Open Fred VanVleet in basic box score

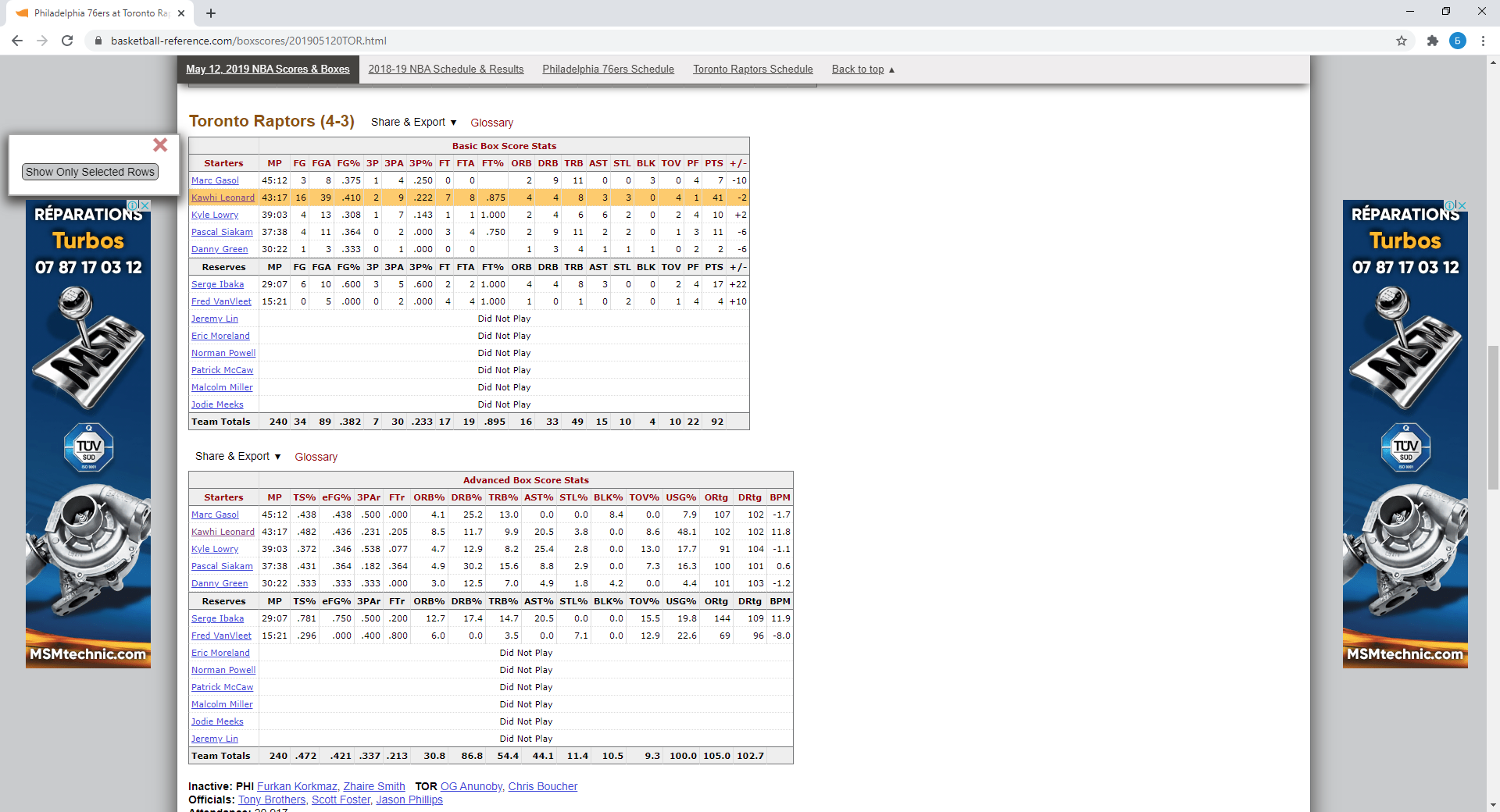[221, 301]
